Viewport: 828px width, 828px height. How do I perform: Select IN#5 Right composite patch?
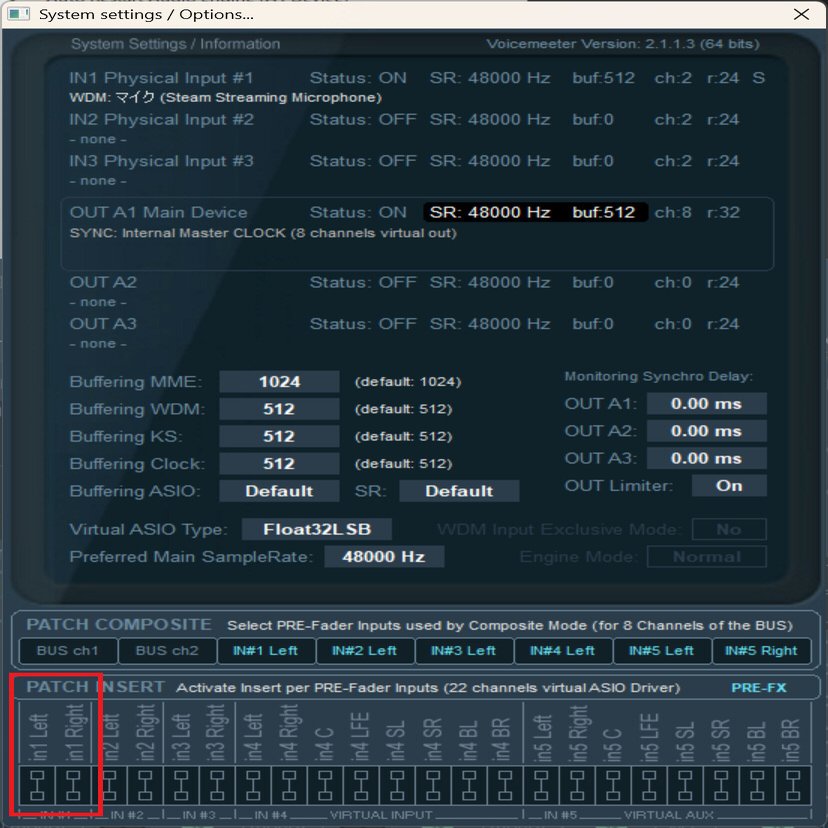761,651
